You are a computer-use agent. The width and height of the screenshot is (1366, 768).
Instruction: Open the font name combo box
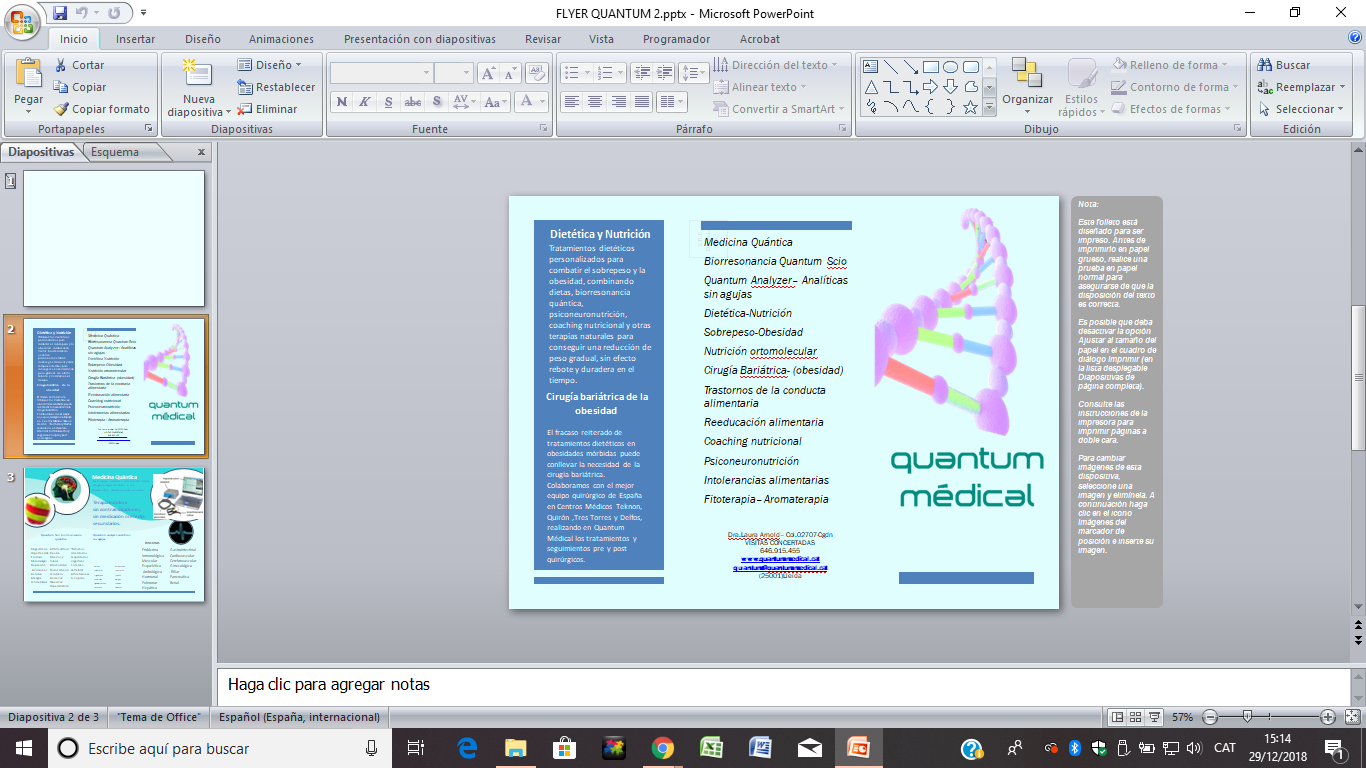(381, 73)
